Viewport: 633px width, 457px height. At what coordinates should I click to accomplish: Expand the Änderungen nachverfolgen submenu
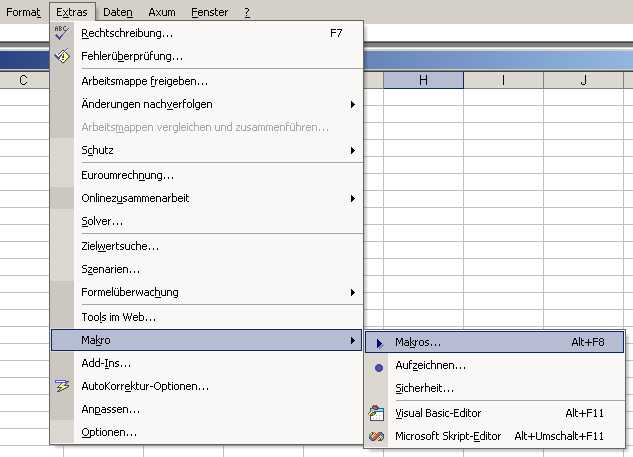point(353,104)
